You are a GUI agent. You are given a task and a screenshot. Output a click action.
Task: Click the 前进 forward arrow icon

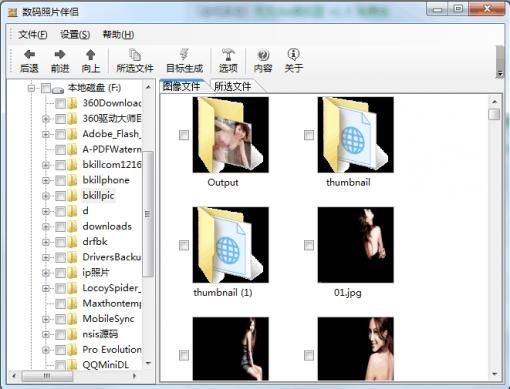tap(60, 54)
